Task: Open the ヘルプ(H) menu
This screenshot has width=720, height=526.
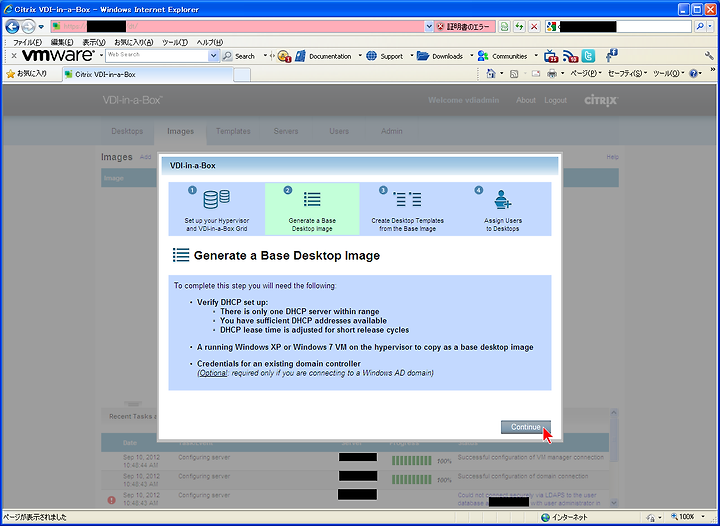Action: pyautogui.click(x=209, y=42)
